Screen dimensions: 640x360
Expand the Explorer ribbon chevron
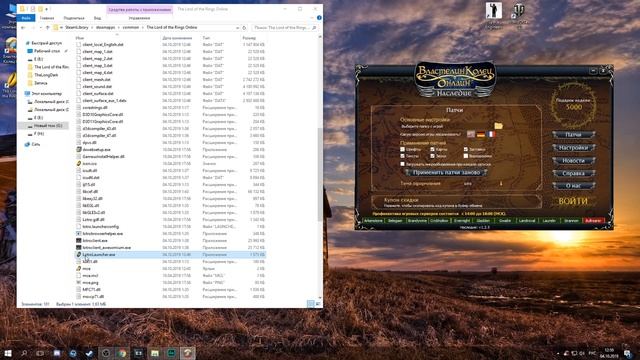(x=312, y=18)
